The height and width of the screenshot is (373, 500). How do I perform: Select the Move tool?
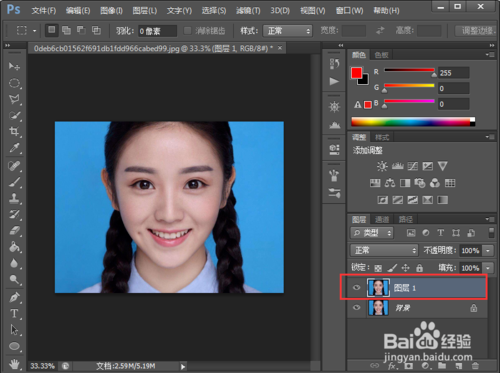click(x=14, y=66)
